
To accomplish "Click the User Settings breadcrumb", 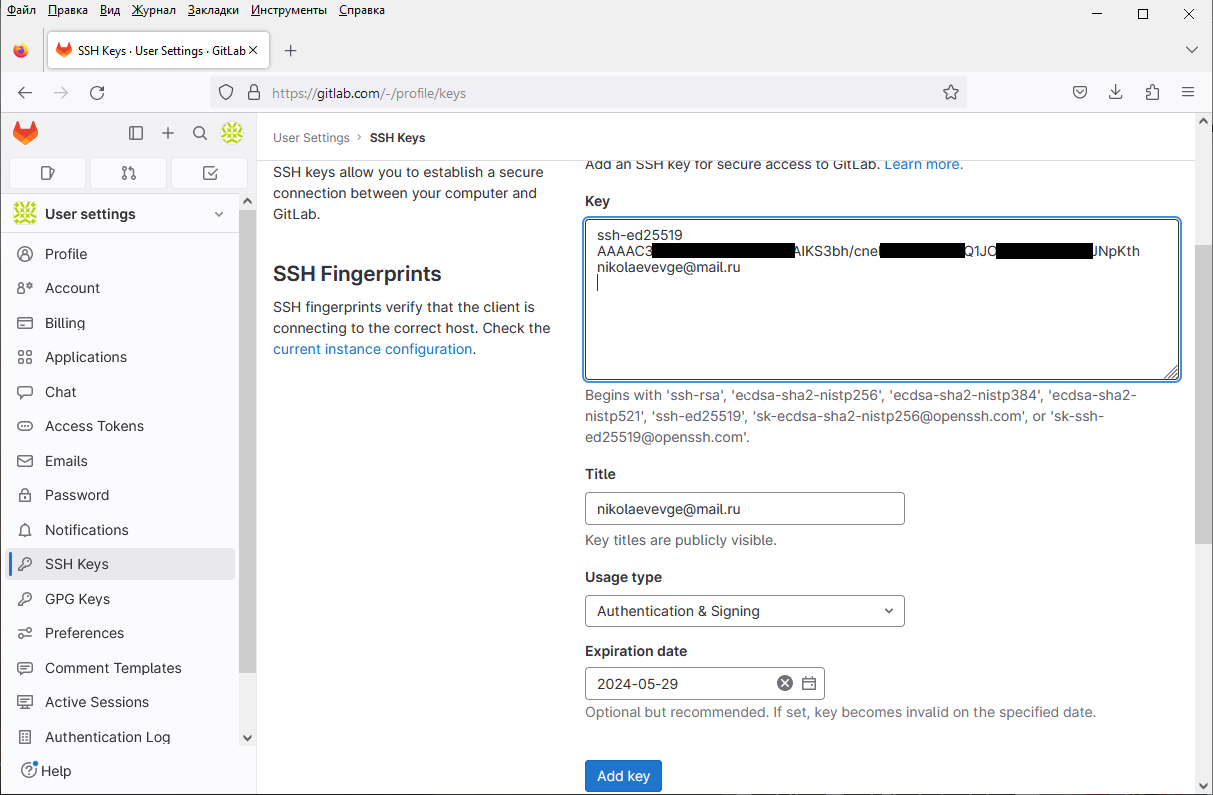I will point(311,138).
